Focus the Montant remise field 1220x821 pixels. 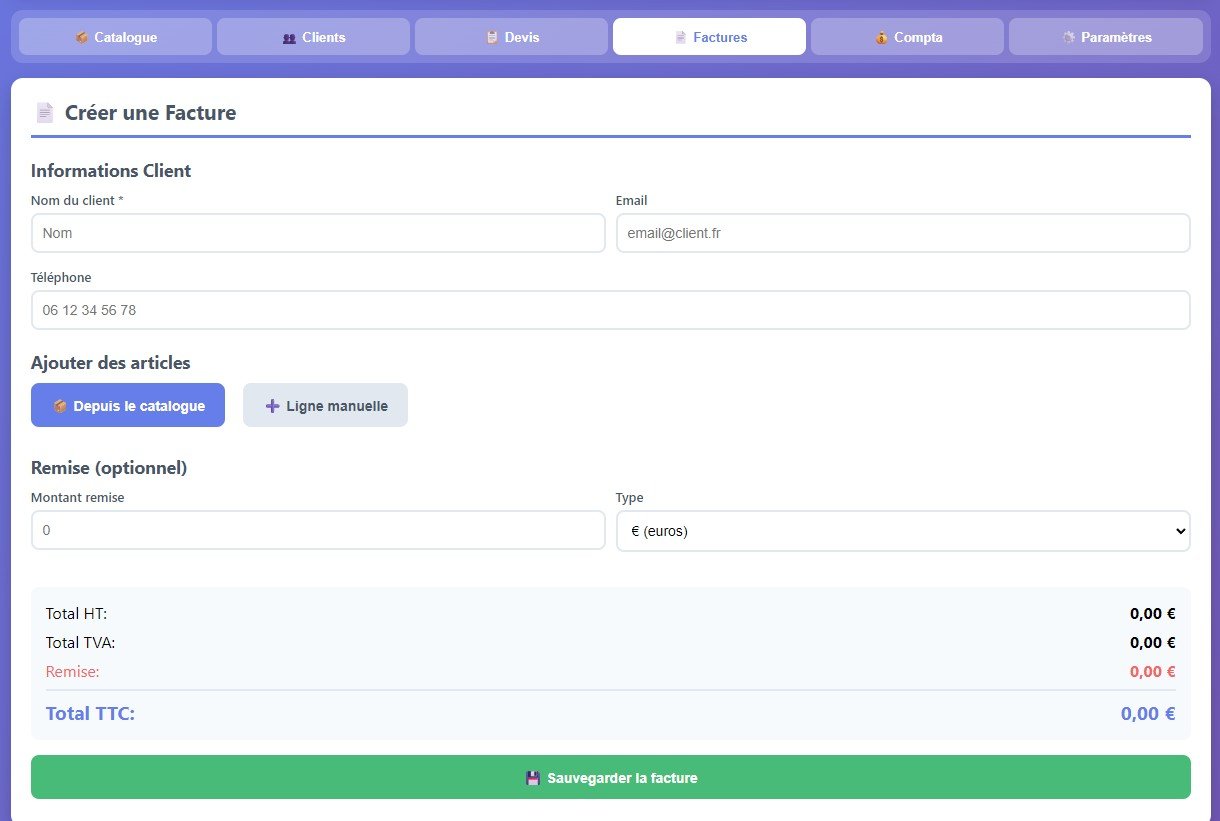tap(318, 531)
